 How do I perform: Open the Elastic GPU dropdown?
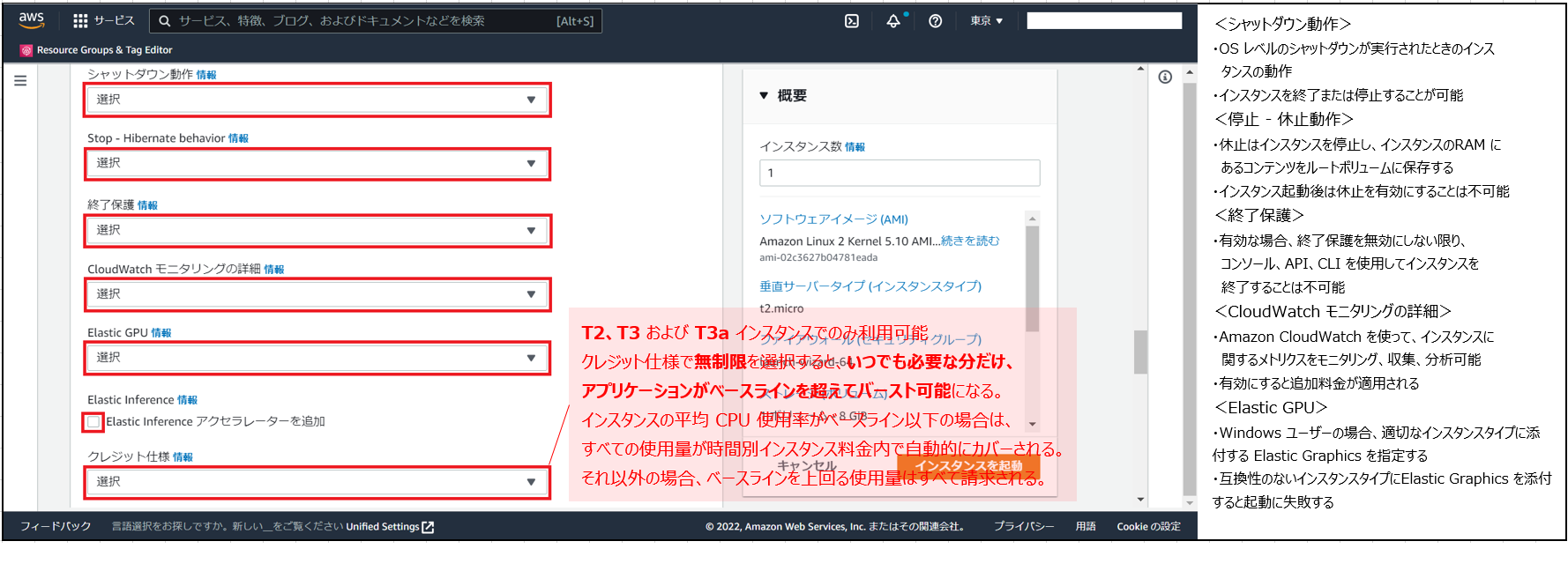pyautogui.click(x=317, y=358)
